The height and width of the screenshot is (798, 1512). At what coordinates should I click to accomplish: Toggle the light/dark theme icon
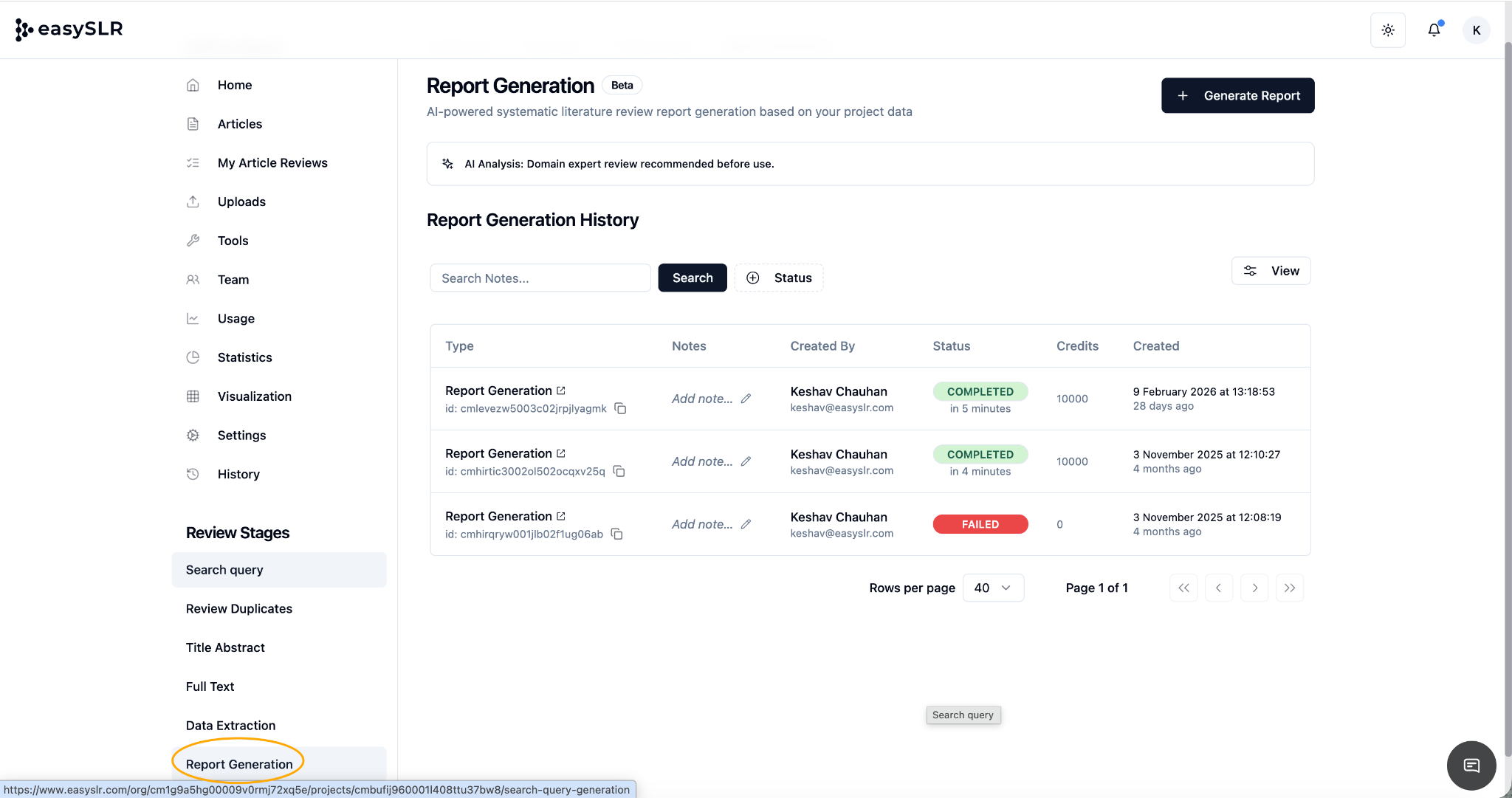tap(1387, 30)
